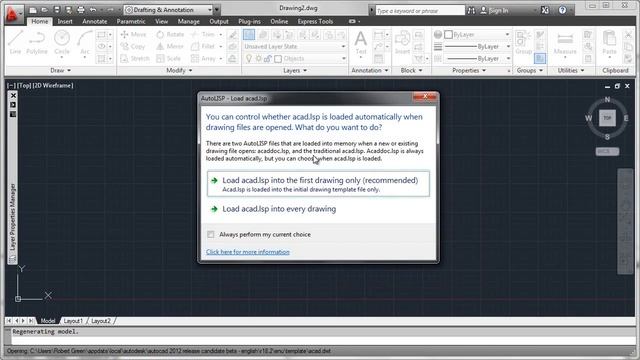Expand the Block panel
The width and height of the screenshot is (640, 360).
point(411,71)
